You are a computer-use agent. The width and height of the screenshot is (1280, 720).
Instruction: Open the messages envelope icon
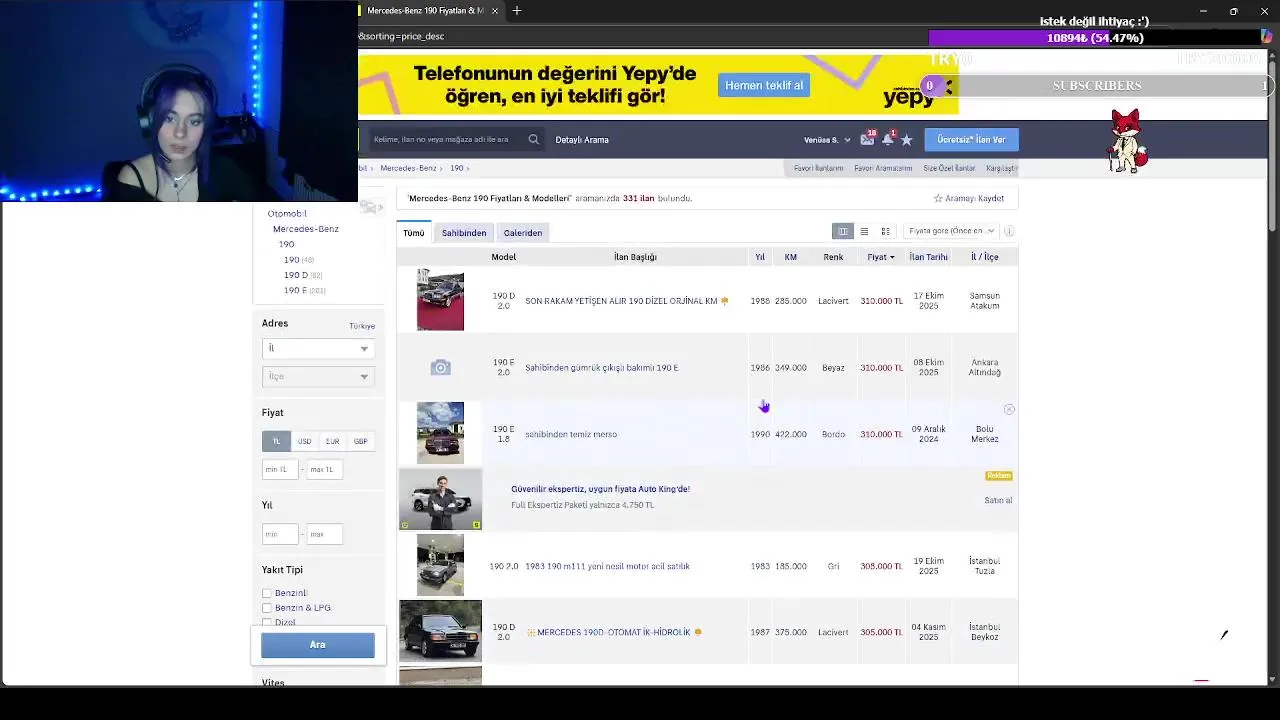(867, 140)
